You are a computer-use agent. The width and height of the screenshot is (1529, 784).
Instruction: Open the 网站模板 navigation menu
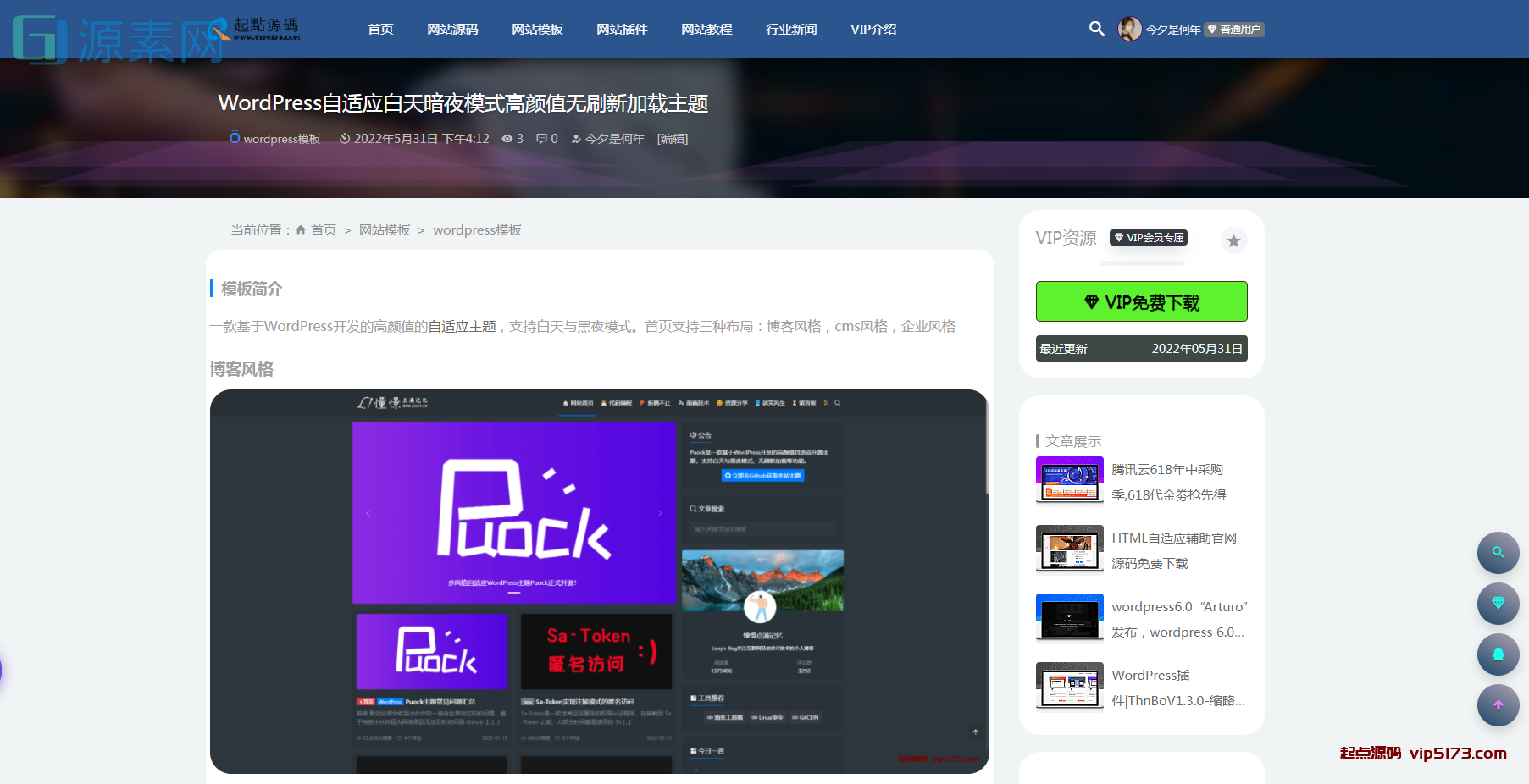[537, 29]
